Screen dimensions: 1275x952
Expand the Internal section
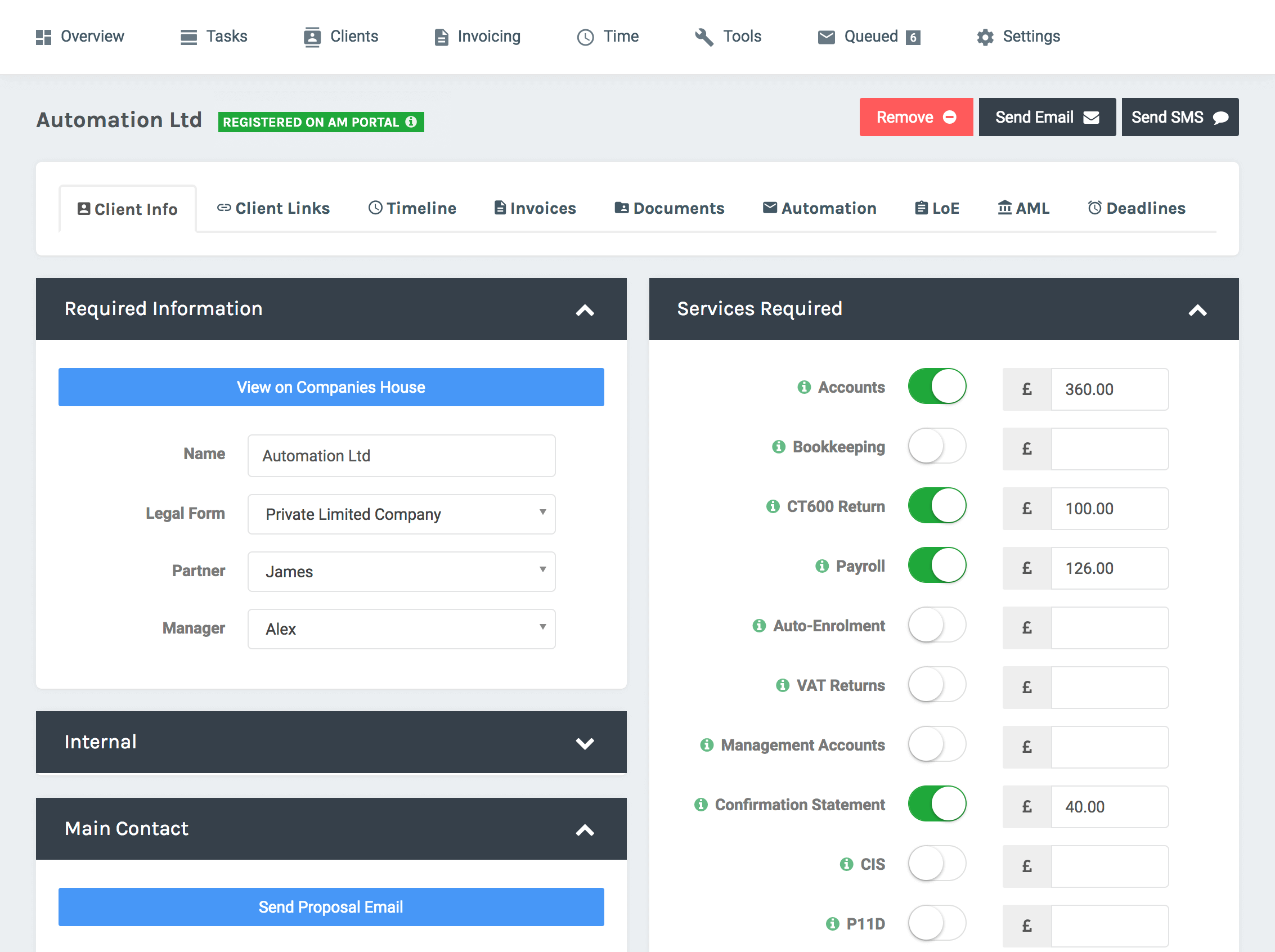[x=585, y=742]
